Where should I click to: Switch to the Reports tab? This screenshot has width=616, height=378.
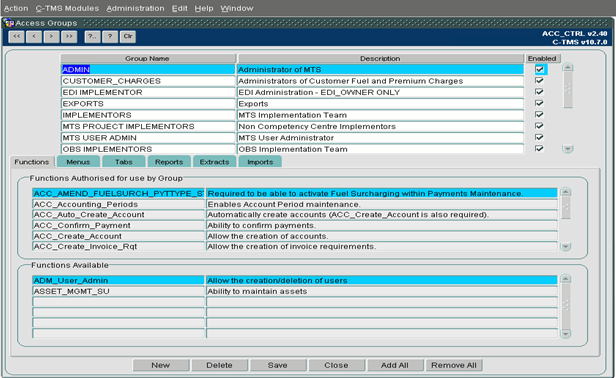pyautogui.click(x=169, y=162)
